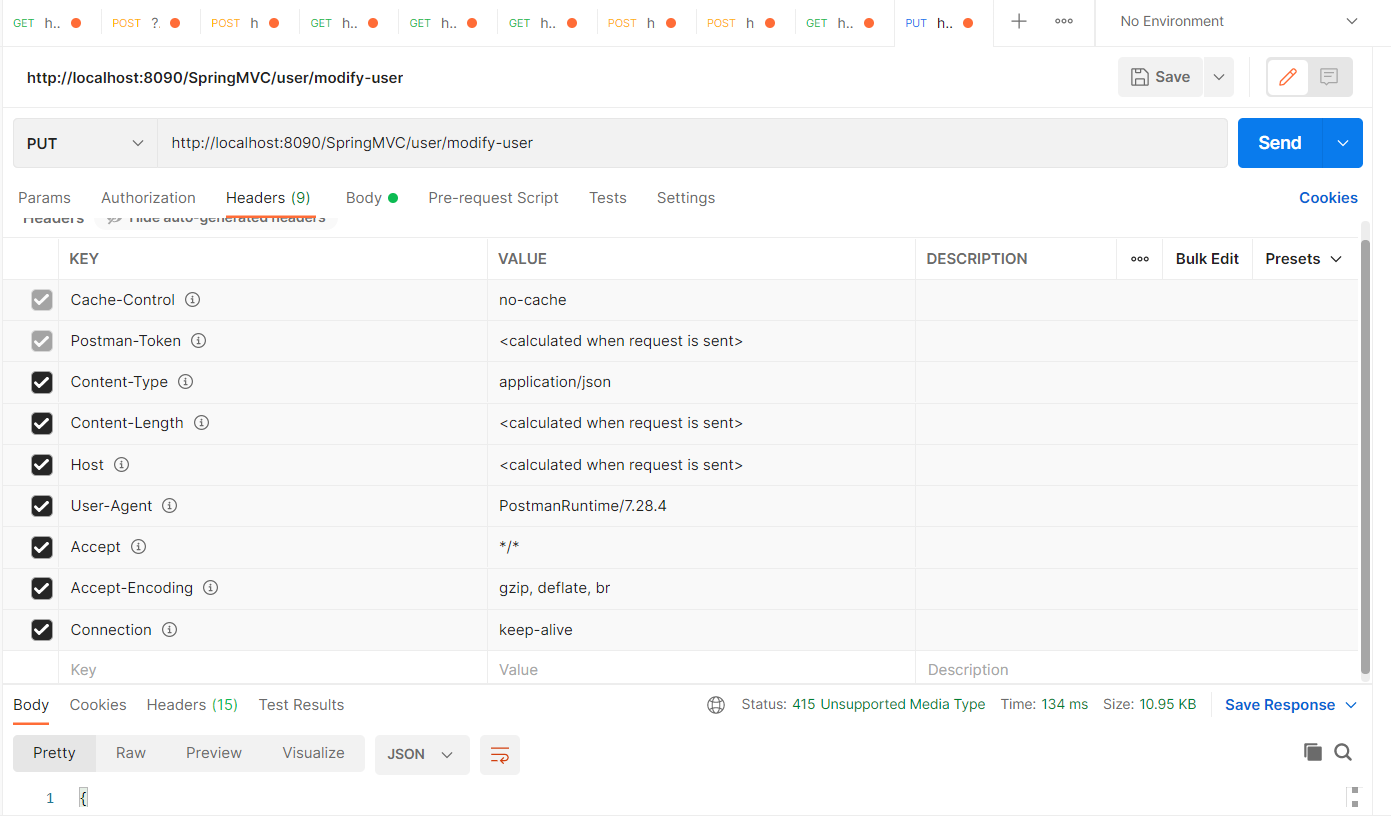Click info icon next to Connection
The height and width of the screenshot is (817, 1391).
pos(170,630)
